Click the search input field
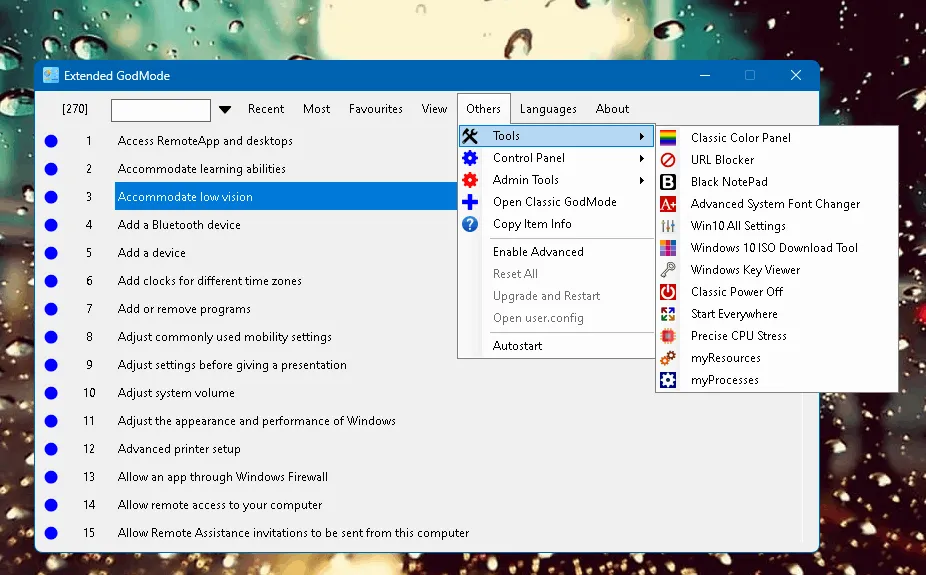 coord(161,110)
